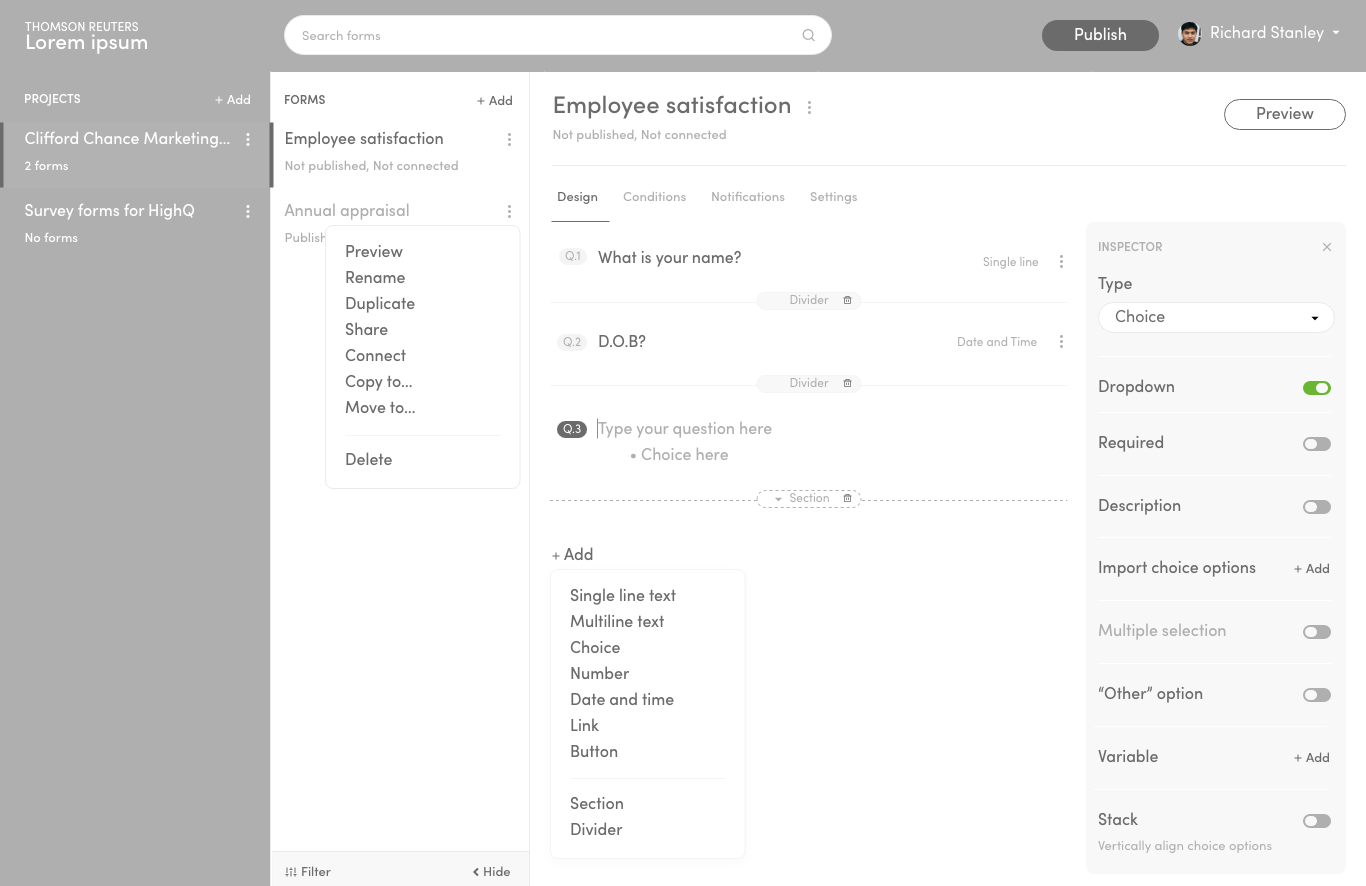This screenshot has width=1366, height=886.
Task: Open options menu for D.O.B question
Action: (x=1061, y=342)
